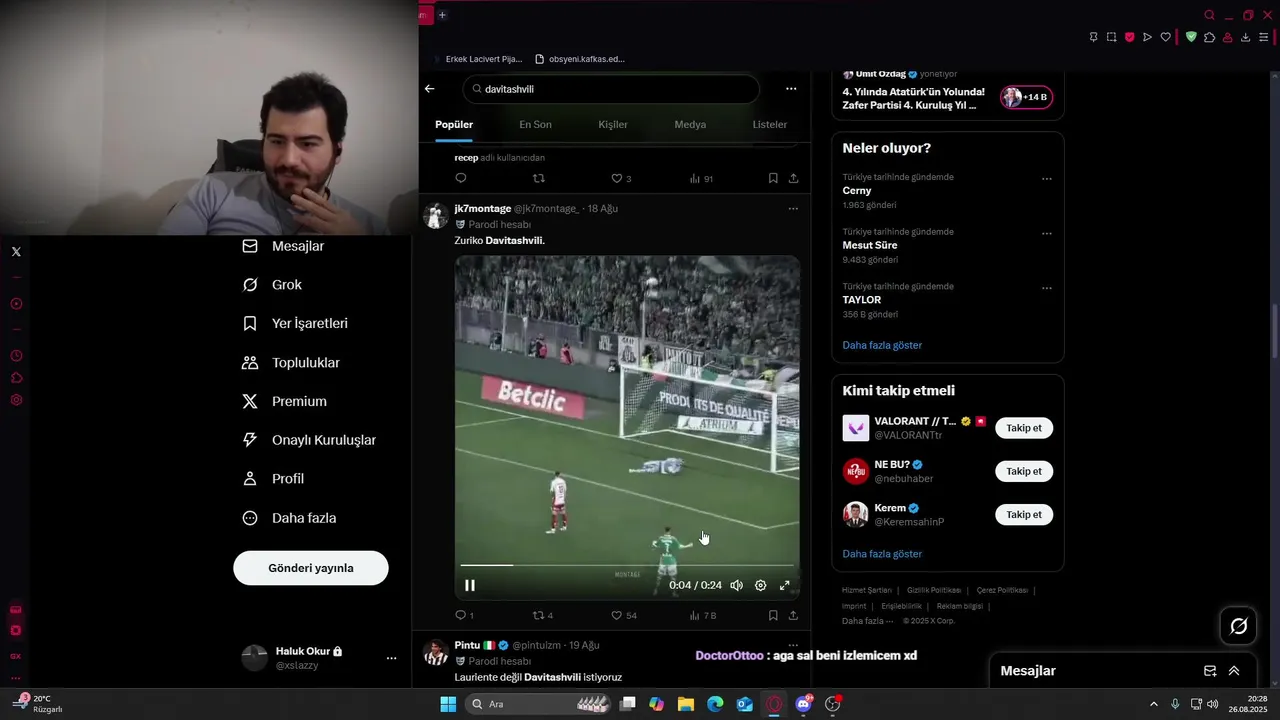The height and width of the screenshot is (720, 1280).
Task: Open more options for TAYLOR trend
Action: coord(1047,288)
